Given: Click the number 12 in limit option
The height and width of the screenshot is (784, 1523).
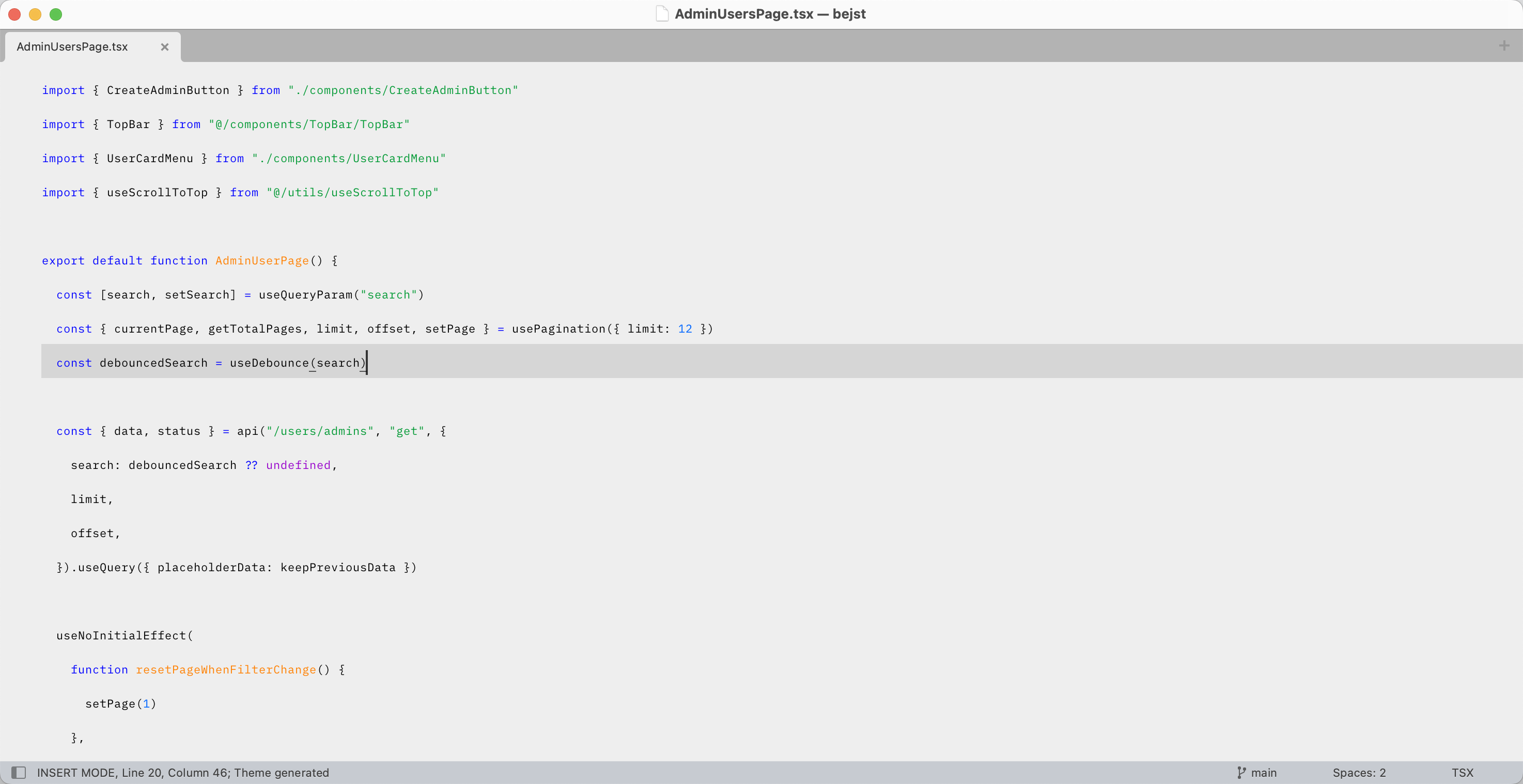Looking at the screenshot, I should point(685,329).
